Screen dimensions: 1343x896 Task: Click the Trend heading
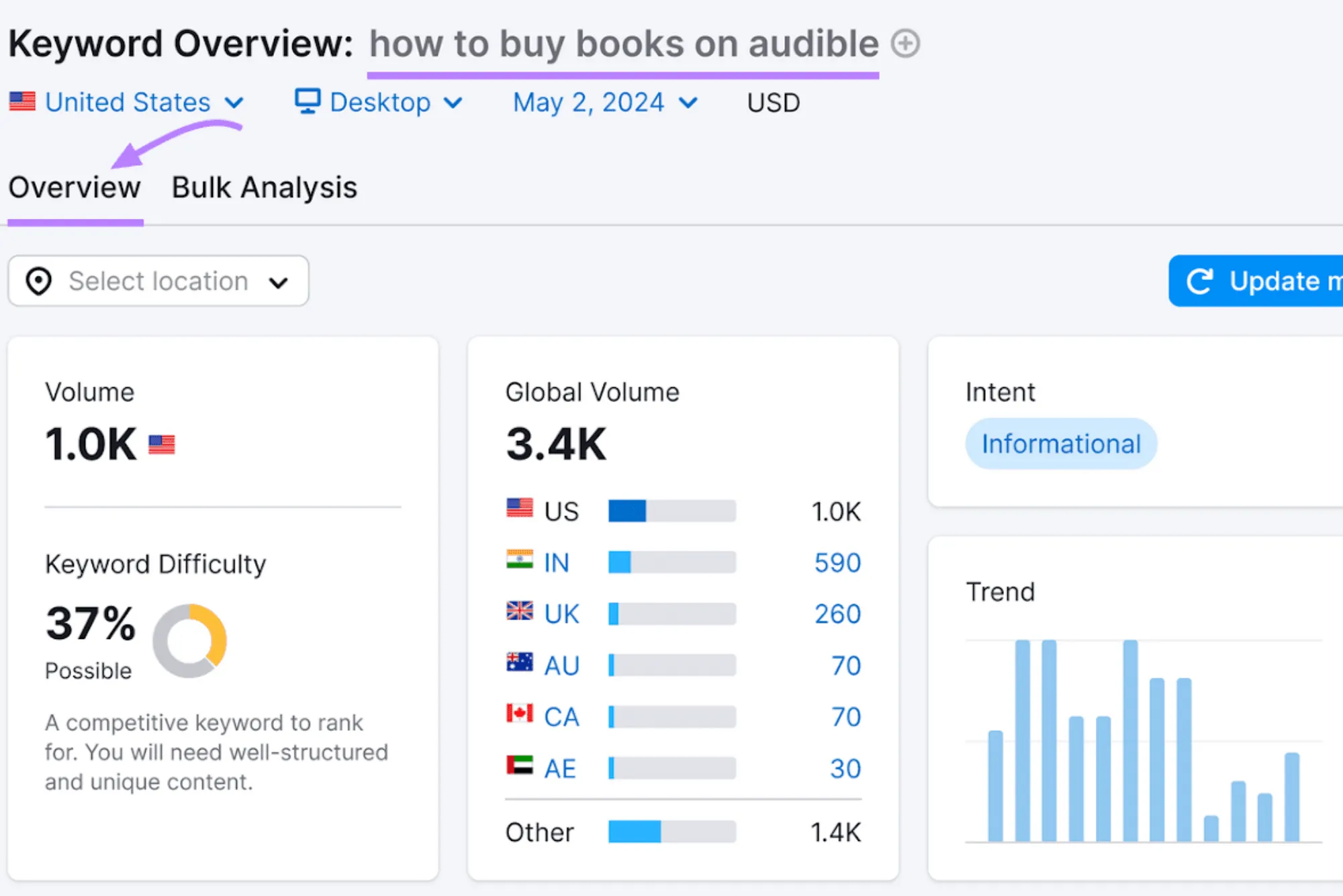(1000, 592)
